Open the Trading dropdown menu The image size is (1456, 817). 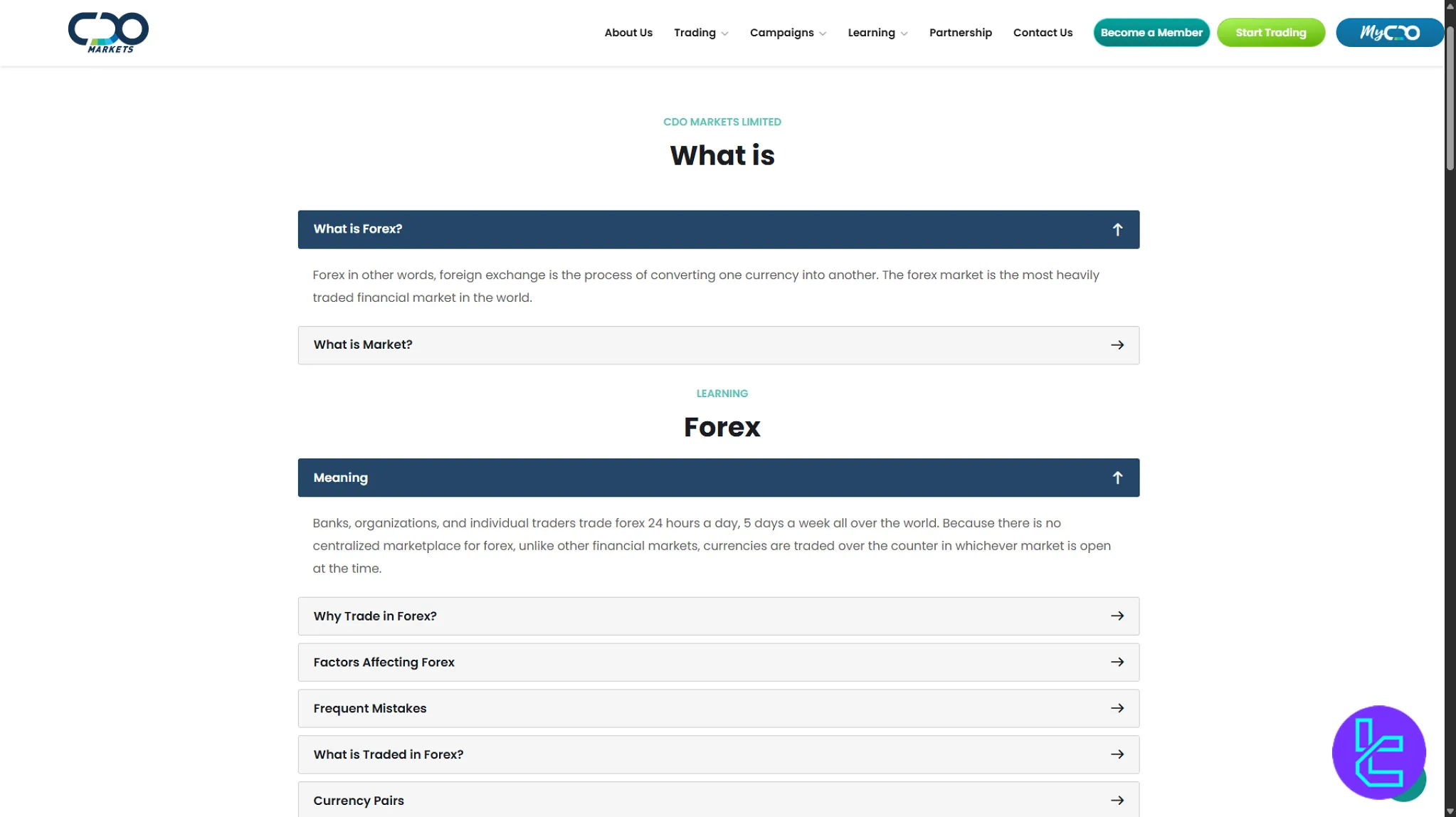click(x=700, y=33)
